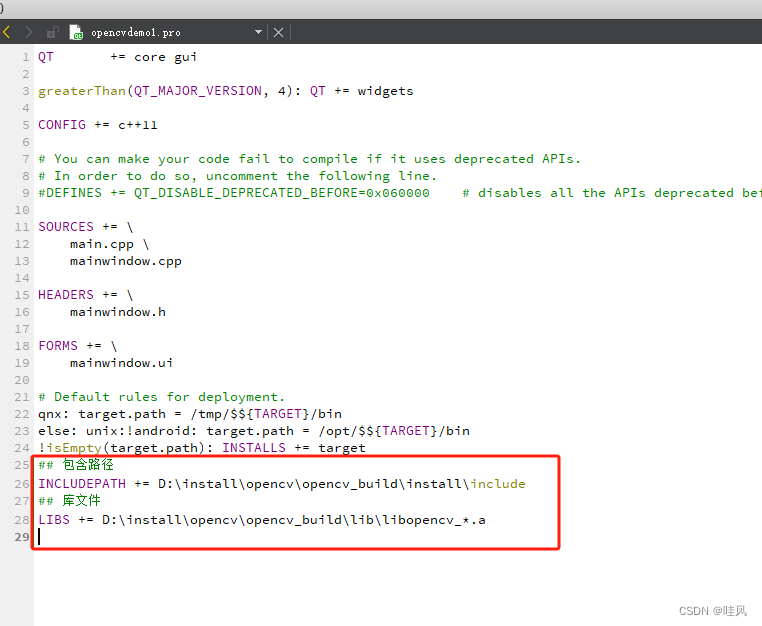This screenshot has width=762, height=626.
Task: Open the open-documents dropdown arrow
Action: (x=259, y=32)
